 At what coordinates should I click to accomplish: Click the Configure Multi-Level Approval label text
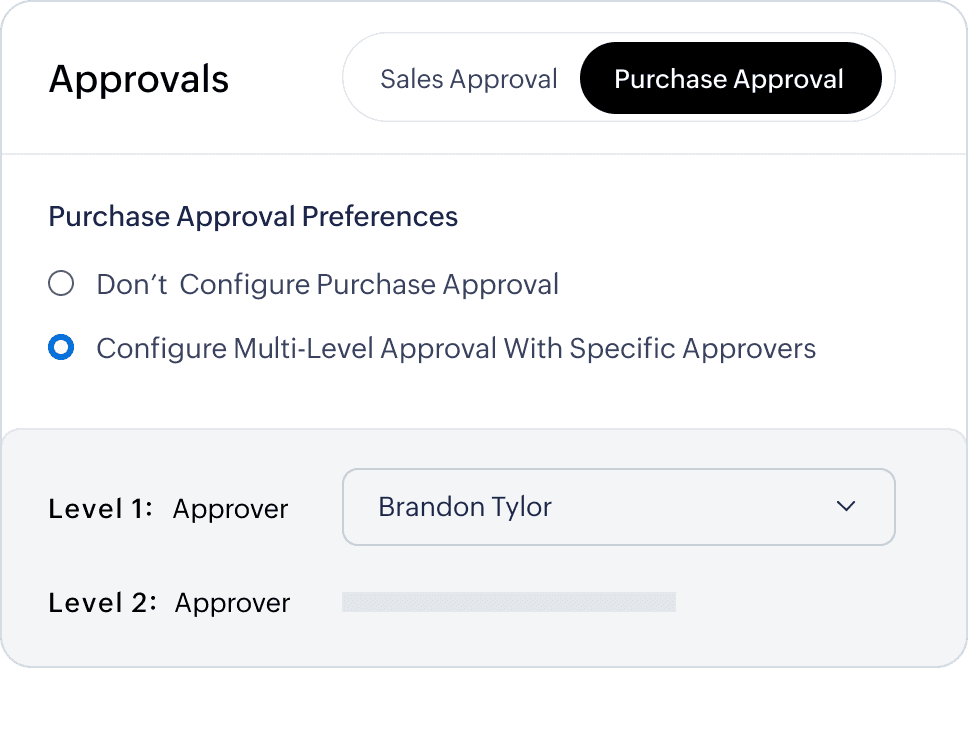[x=456, y=349]
